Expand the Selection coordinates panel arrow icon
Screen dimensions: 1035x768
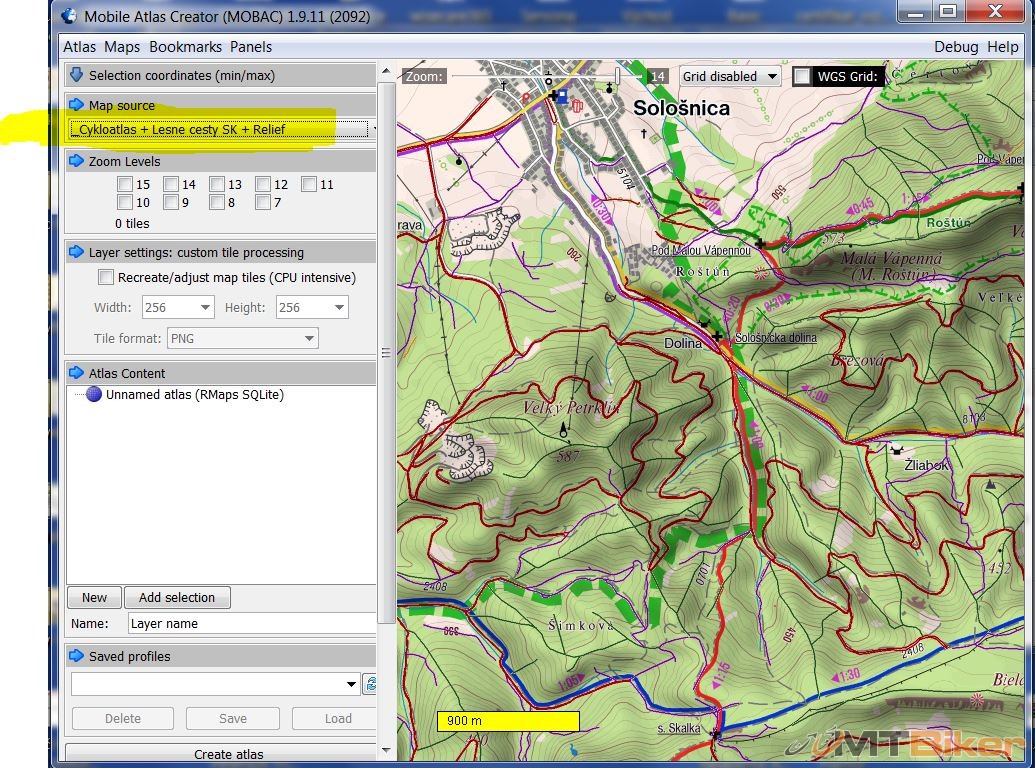pyautogui.click(x=76, y=75)
